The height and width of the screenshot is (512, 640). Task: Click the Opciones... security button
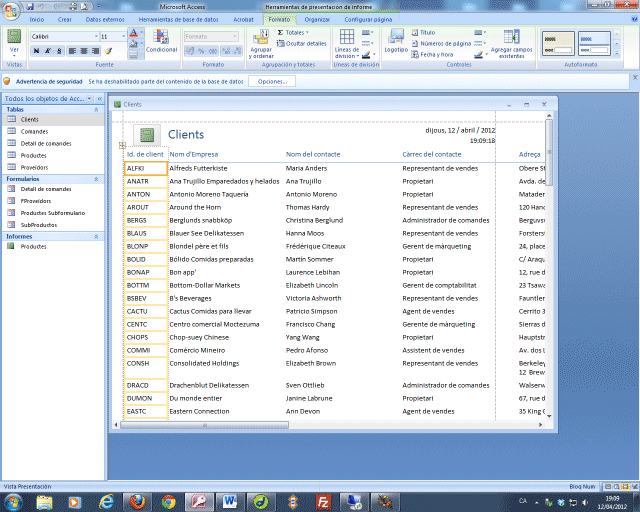tap(272, 81)
